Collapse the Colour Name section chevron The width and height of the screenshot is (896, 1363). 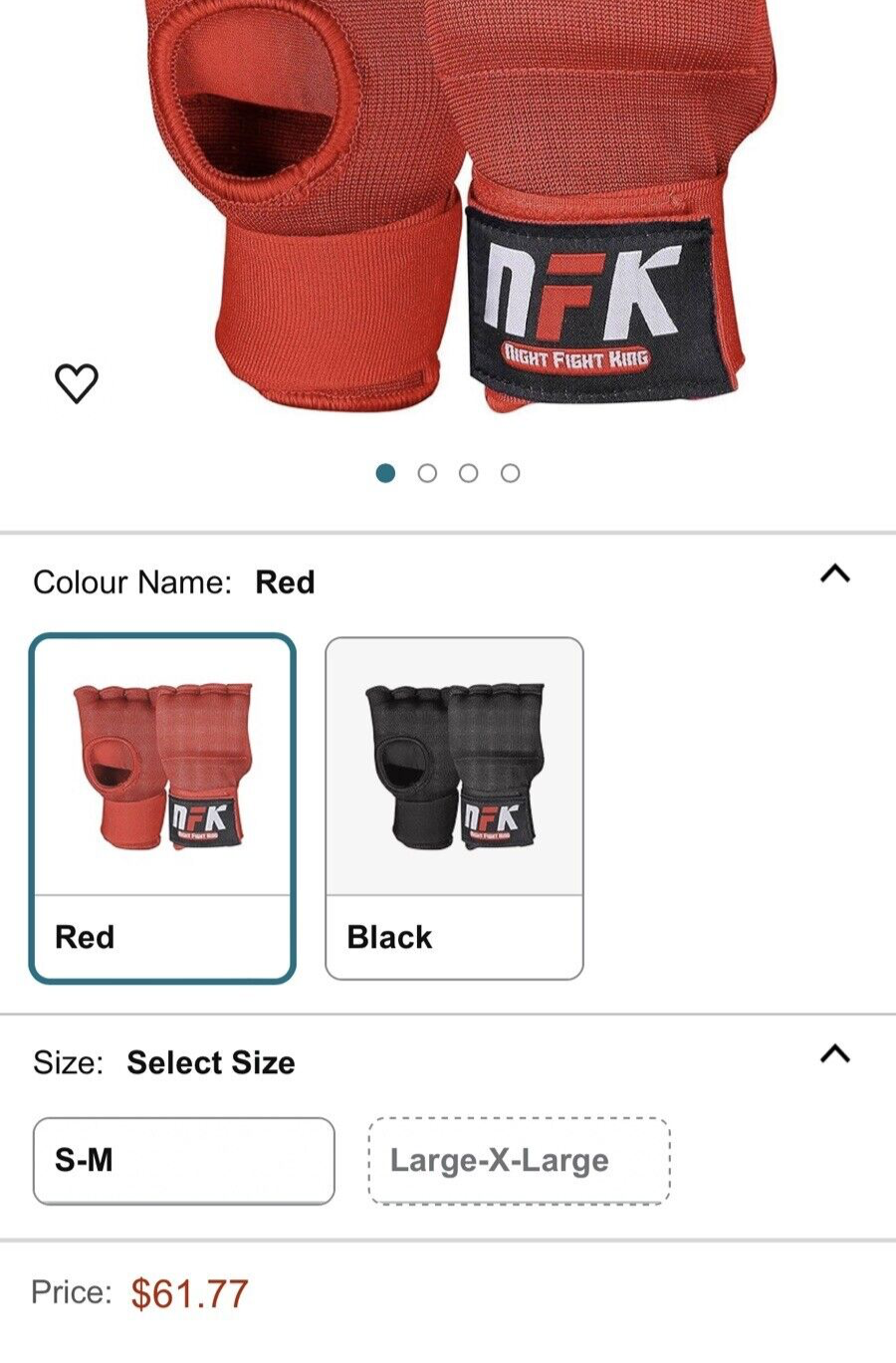pos(834,573)
